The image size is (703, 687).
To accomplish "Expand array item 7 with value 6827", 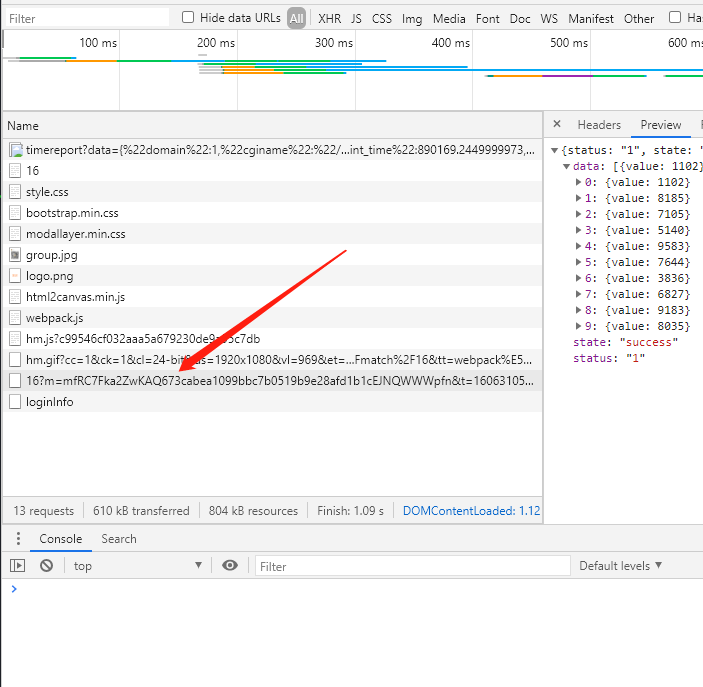I will point(578,294).
